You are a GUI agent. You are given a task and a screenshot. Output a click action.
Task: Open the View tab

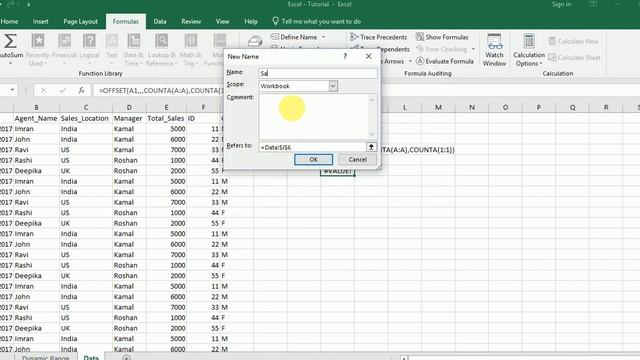pos(222,22)
